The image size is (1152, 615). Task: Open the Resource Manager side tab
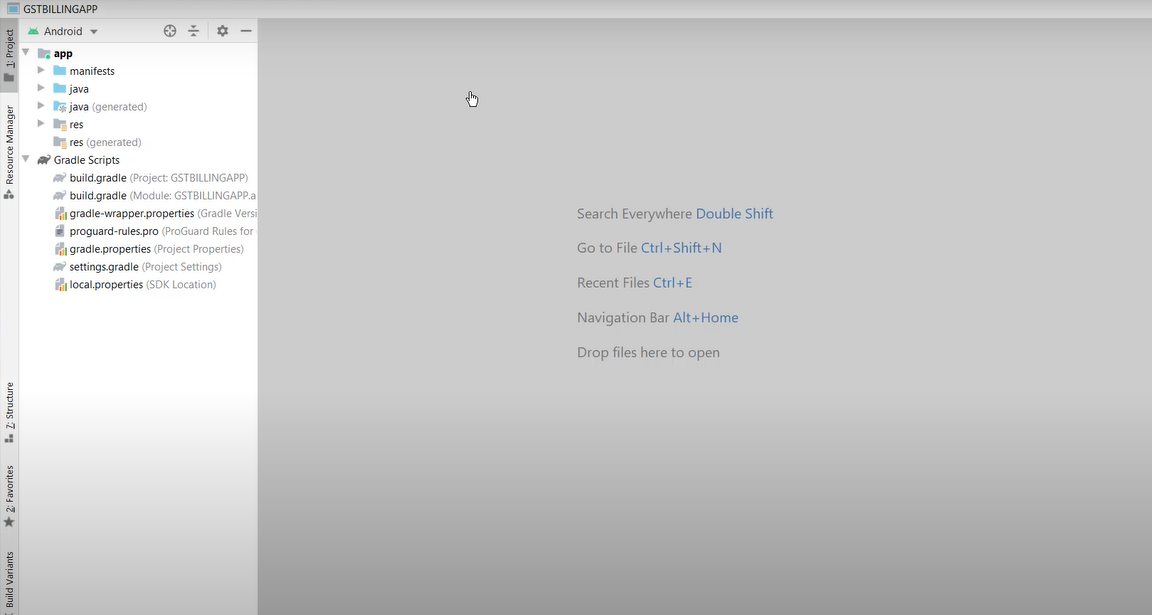tap(9, 151)
